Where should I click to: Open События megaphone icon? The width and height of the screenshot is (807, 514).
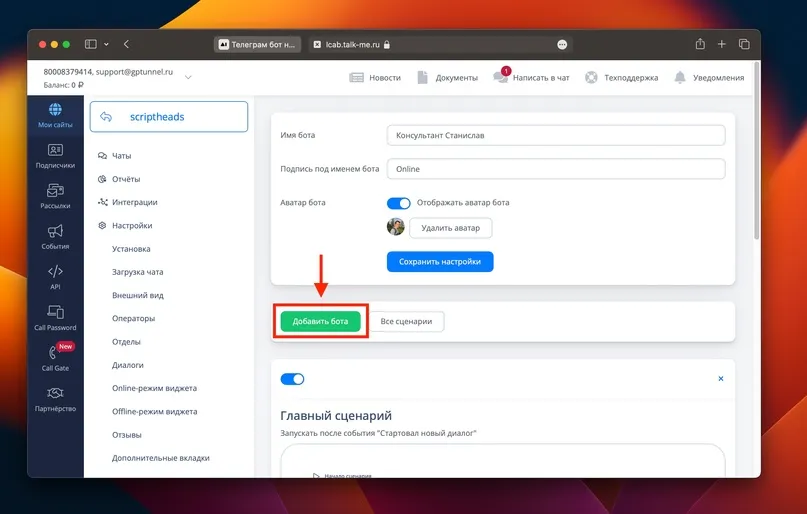55,231
